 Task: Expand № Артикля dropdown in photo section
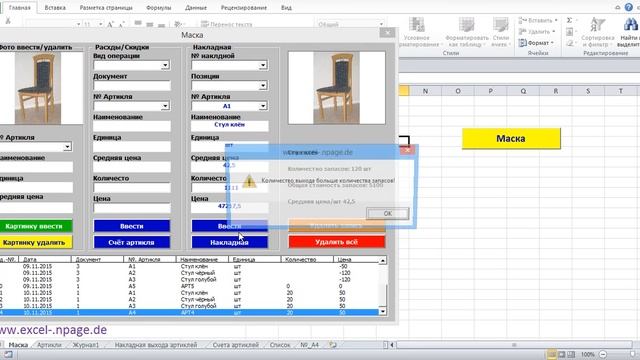click(67, 146)
